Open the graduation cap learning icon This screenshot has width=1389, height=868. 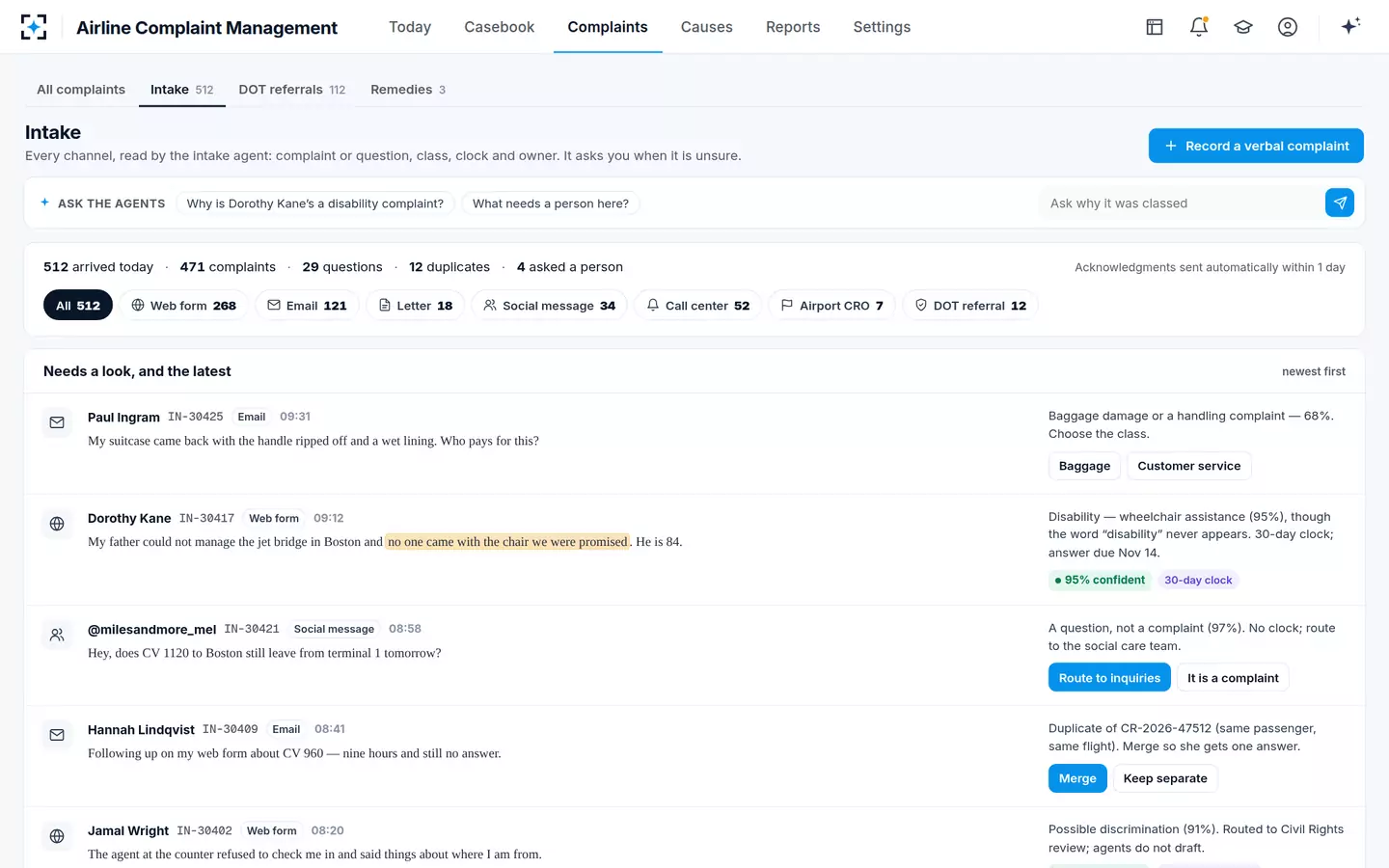coord(1243,27)
